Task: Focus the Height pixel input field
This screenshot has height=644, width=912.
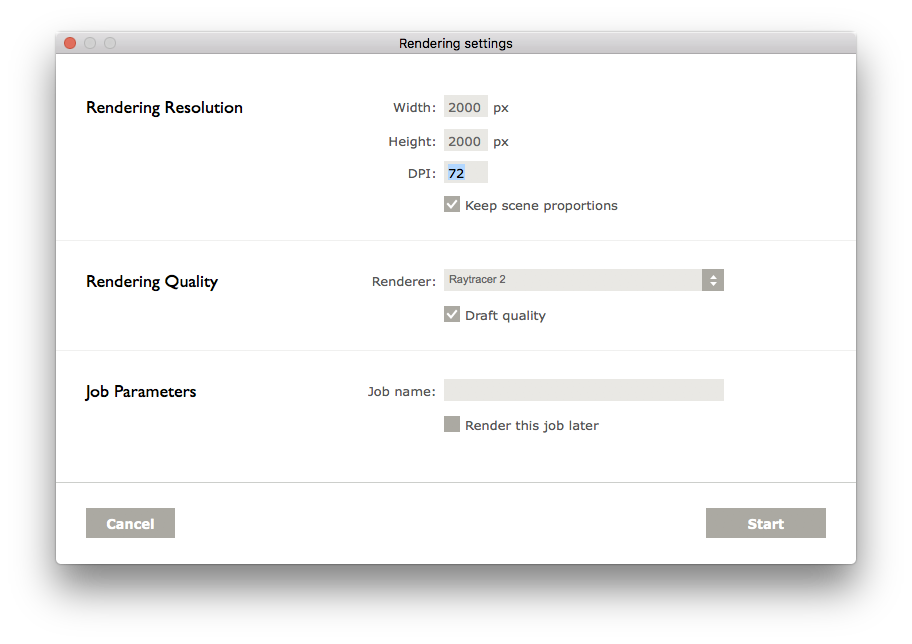Action: [x=465, y=141]
